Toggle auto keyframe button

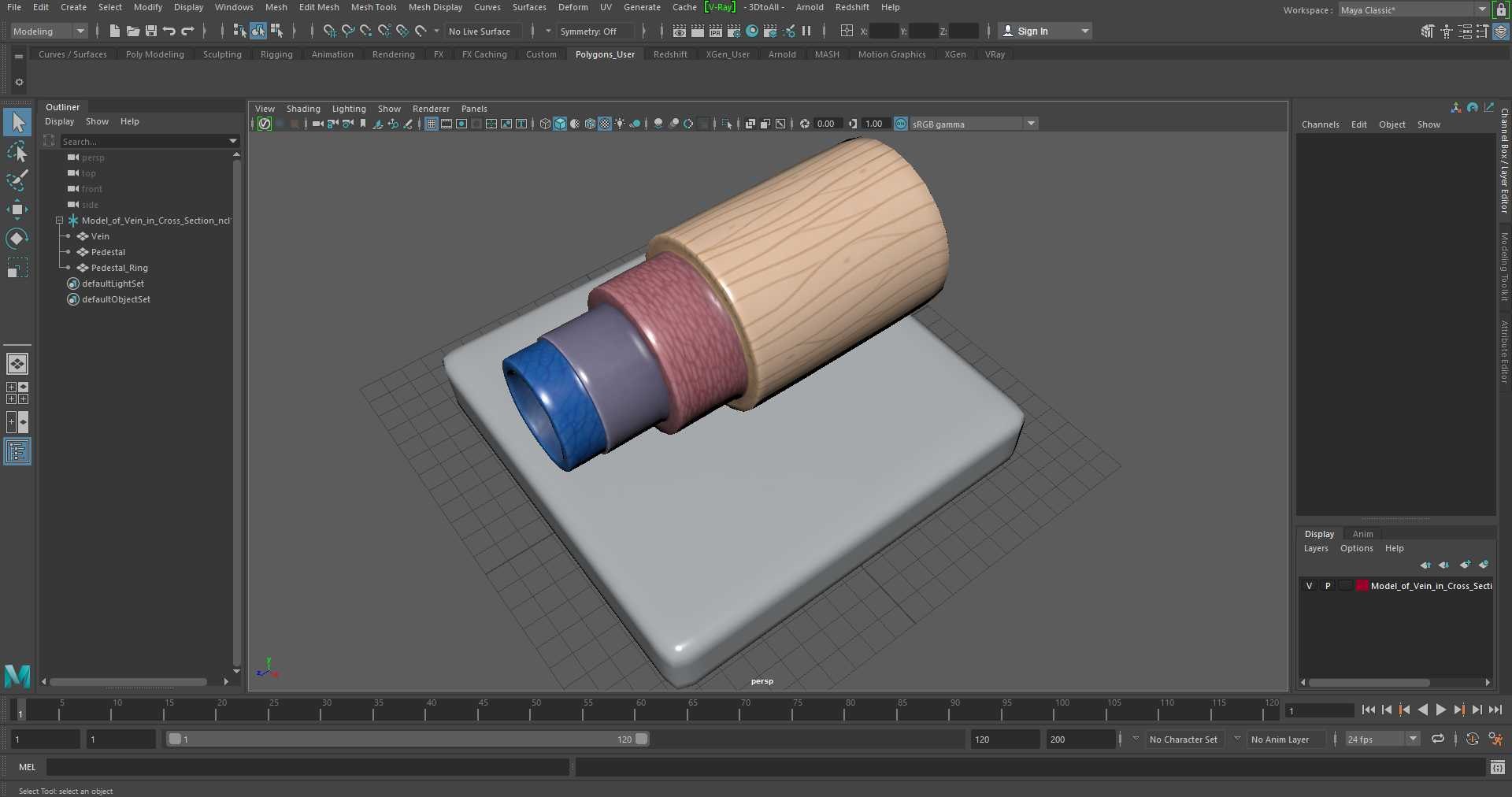pos(1473,739)
